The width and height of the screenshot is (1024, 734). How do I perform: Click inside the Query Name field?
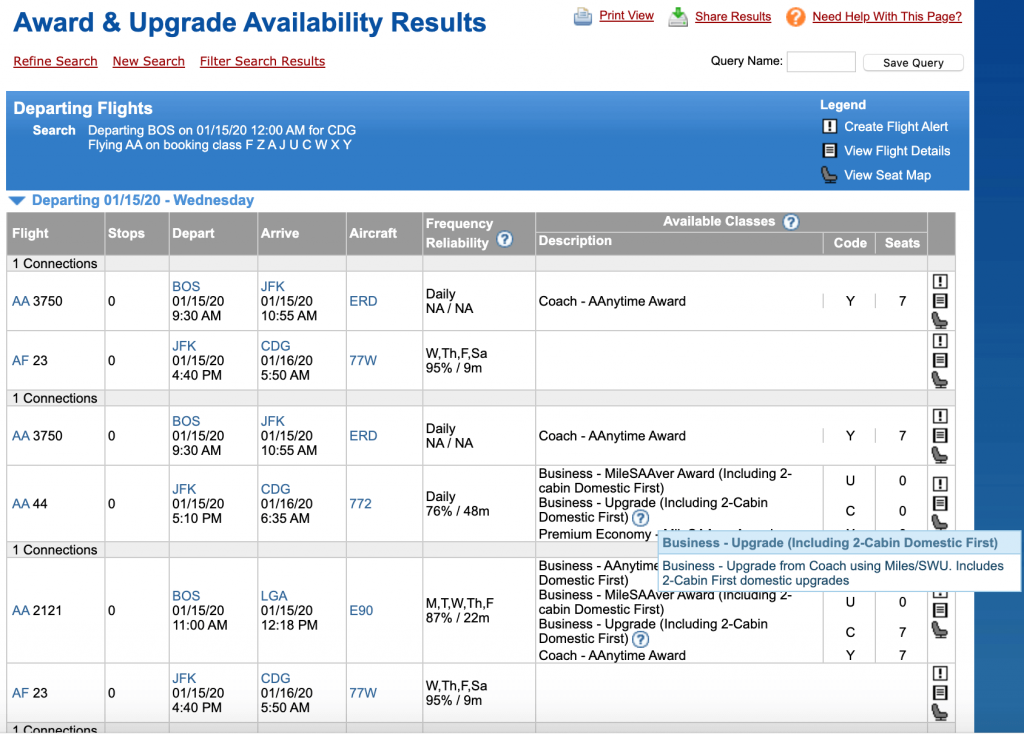[820, 62]
